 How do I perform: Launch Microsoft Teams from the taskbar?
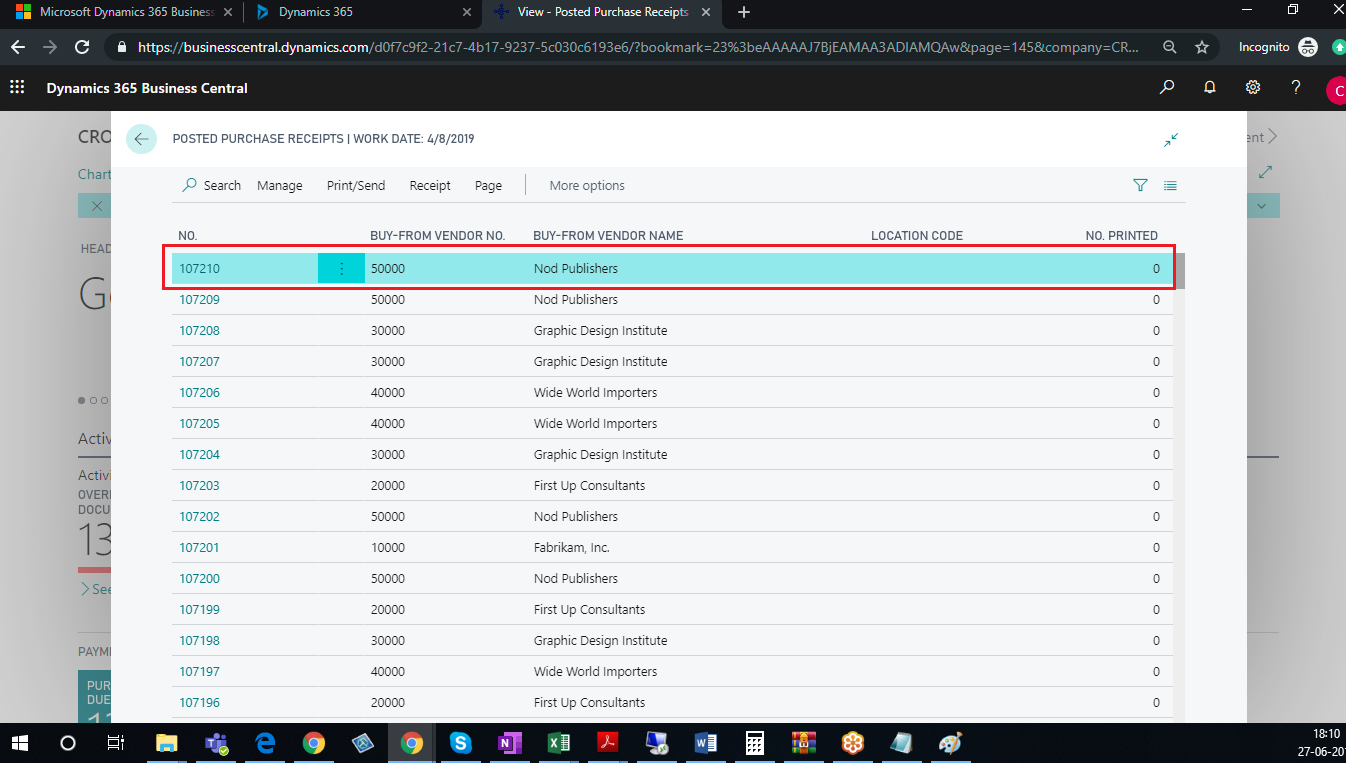[x=216, y=743]
